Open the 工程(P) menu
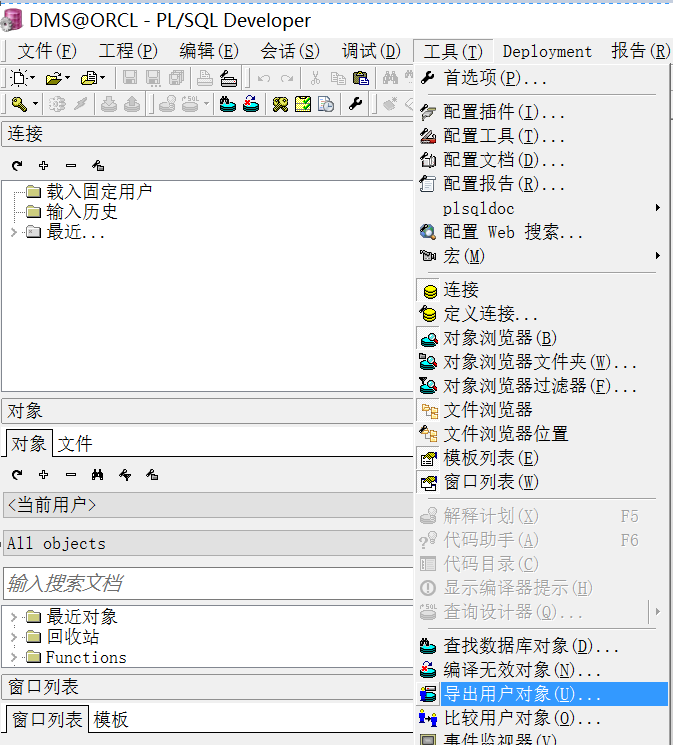 [x=128, y=51]
